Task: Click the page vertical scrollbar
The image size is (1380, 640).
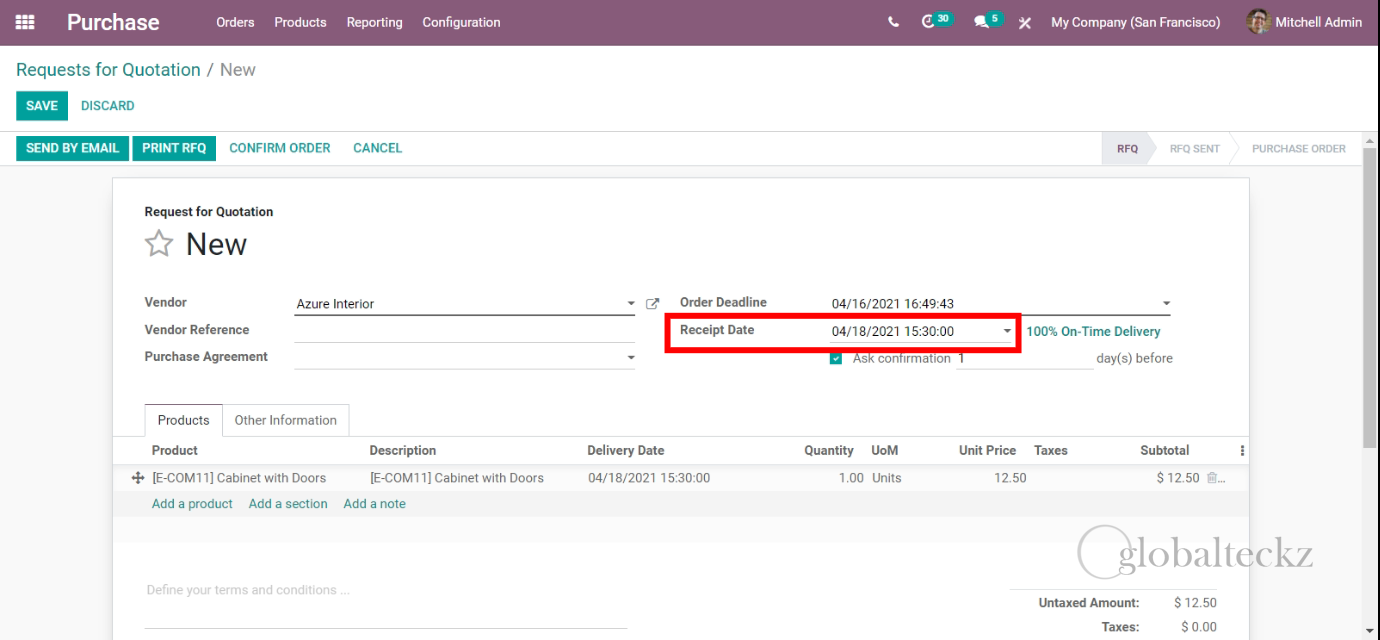Action: (1370, 300)
